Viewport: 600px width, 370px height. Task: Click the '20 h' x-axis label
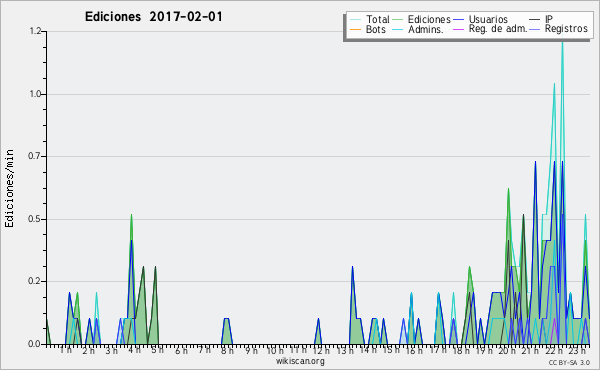click(x=507, y=350)
